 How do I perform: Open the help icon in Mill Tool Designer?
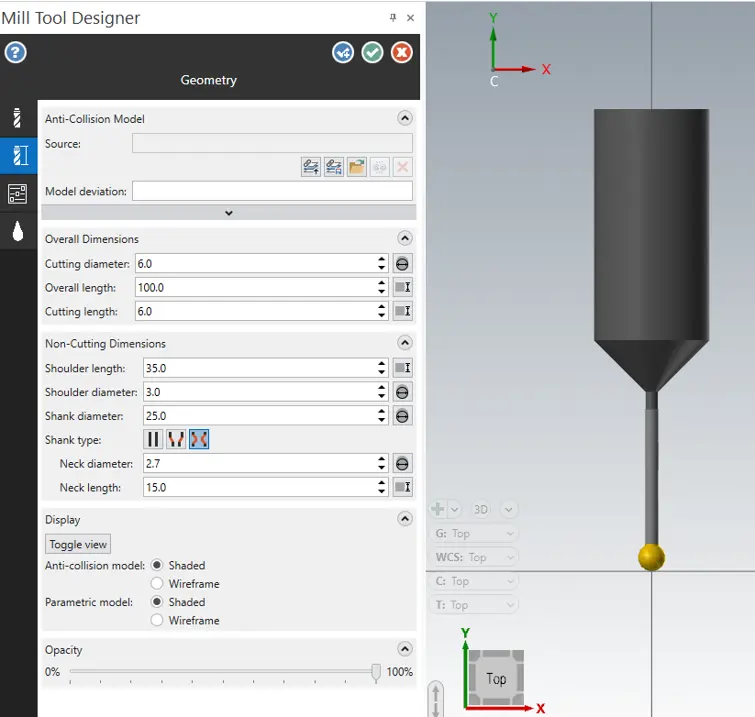pos(15,52)
